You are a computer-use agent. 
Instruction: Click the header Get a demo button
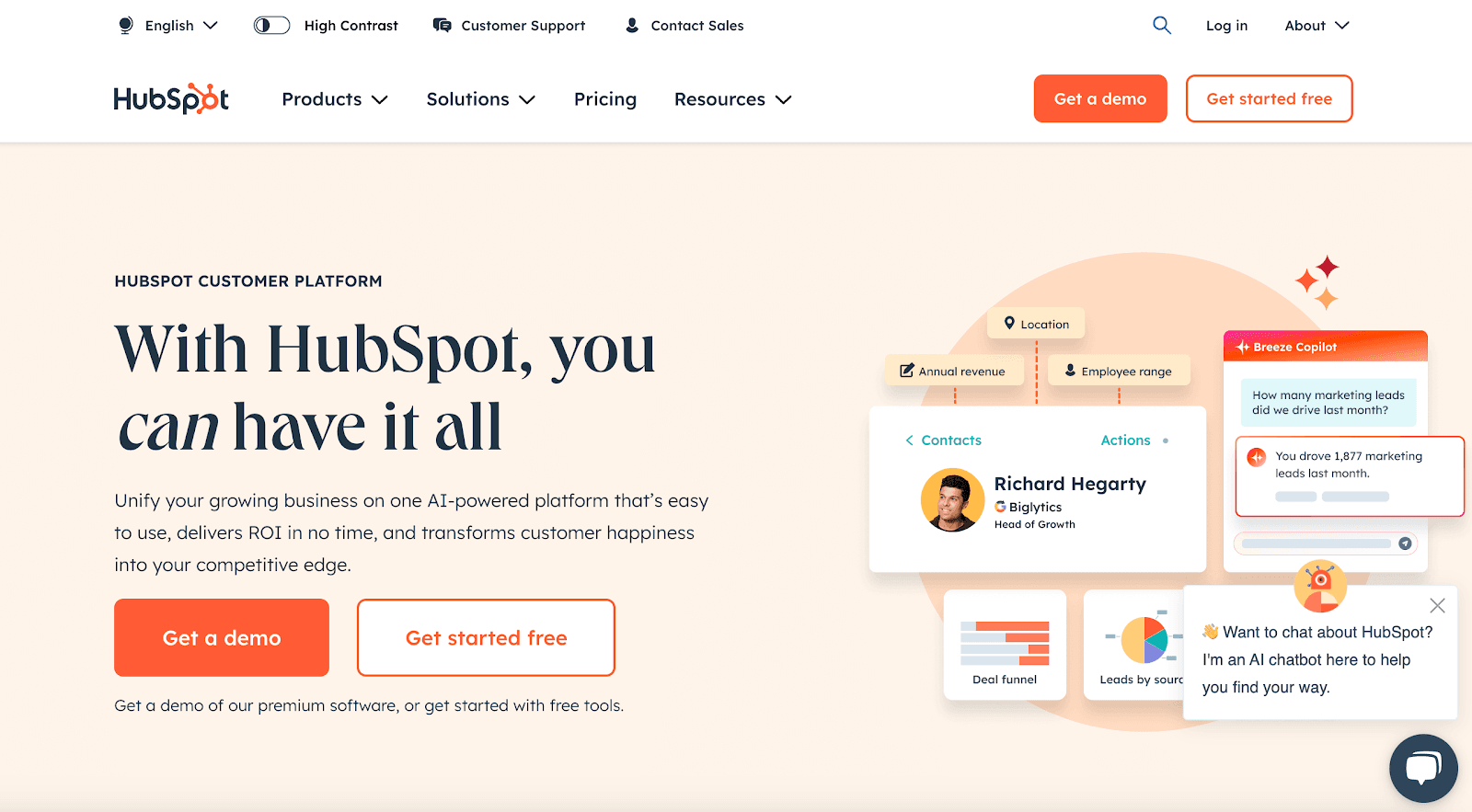[x=1100, y=98]
